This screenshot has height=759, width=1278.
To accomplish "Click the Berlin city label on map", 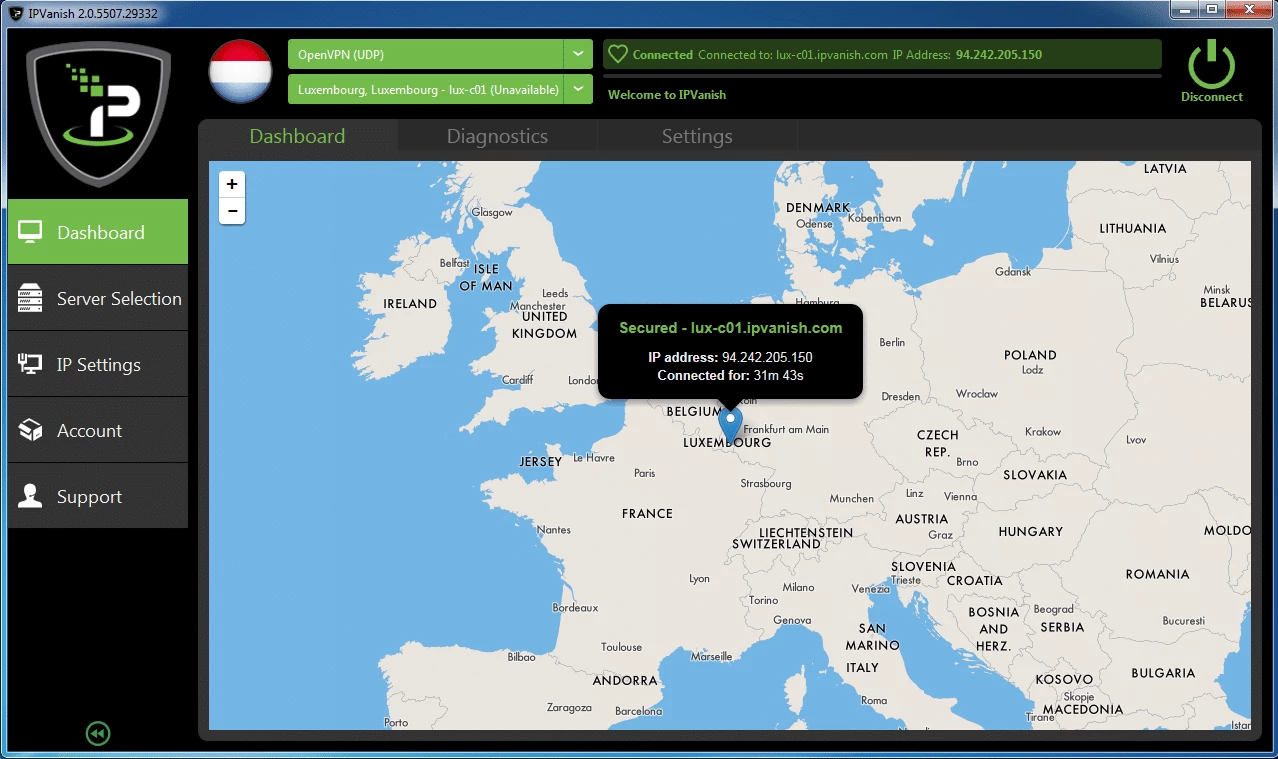I will (892, 342).
